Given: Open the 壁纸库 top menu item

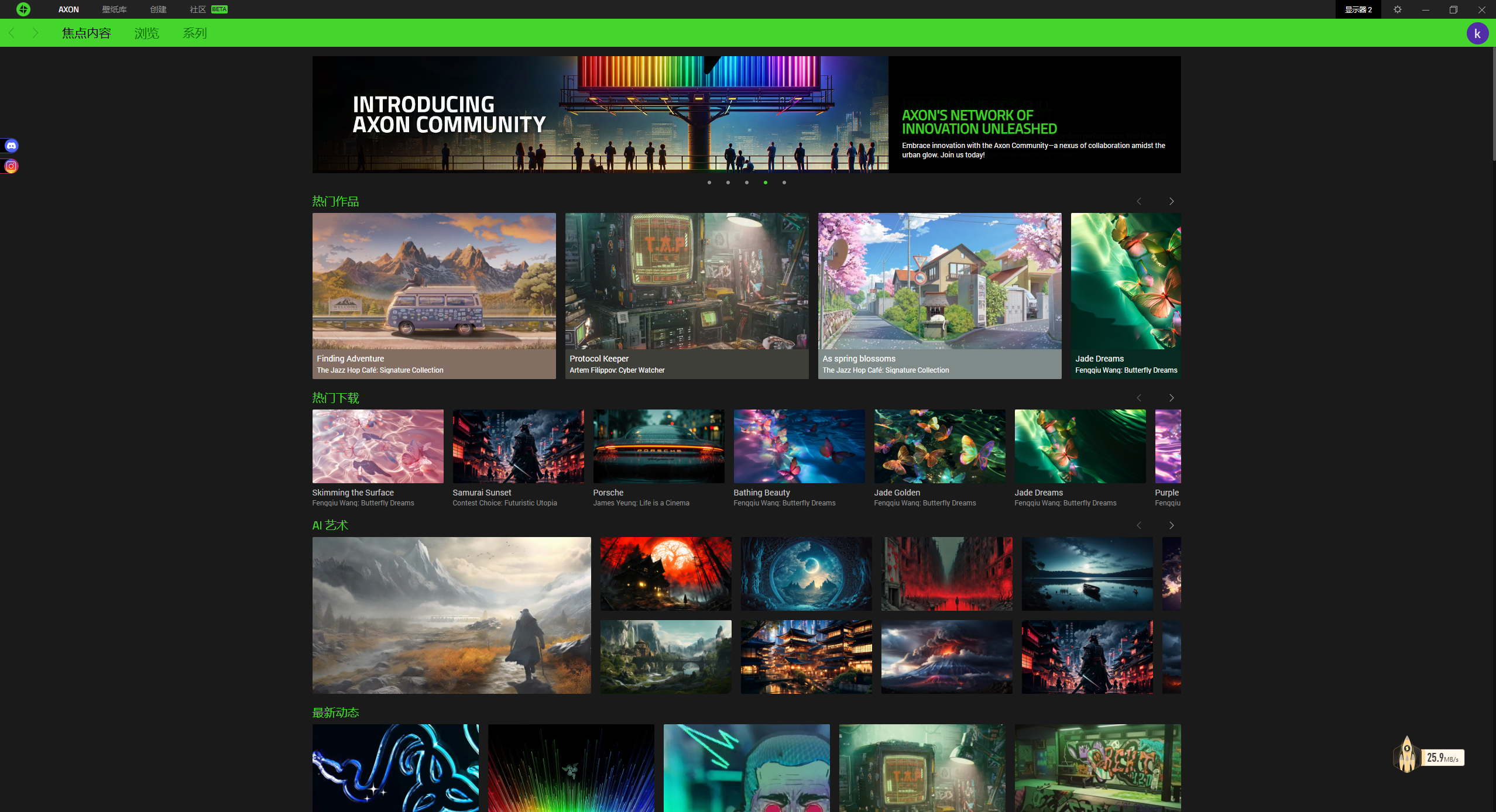Looking at the screenshot, I should [114, 9].
